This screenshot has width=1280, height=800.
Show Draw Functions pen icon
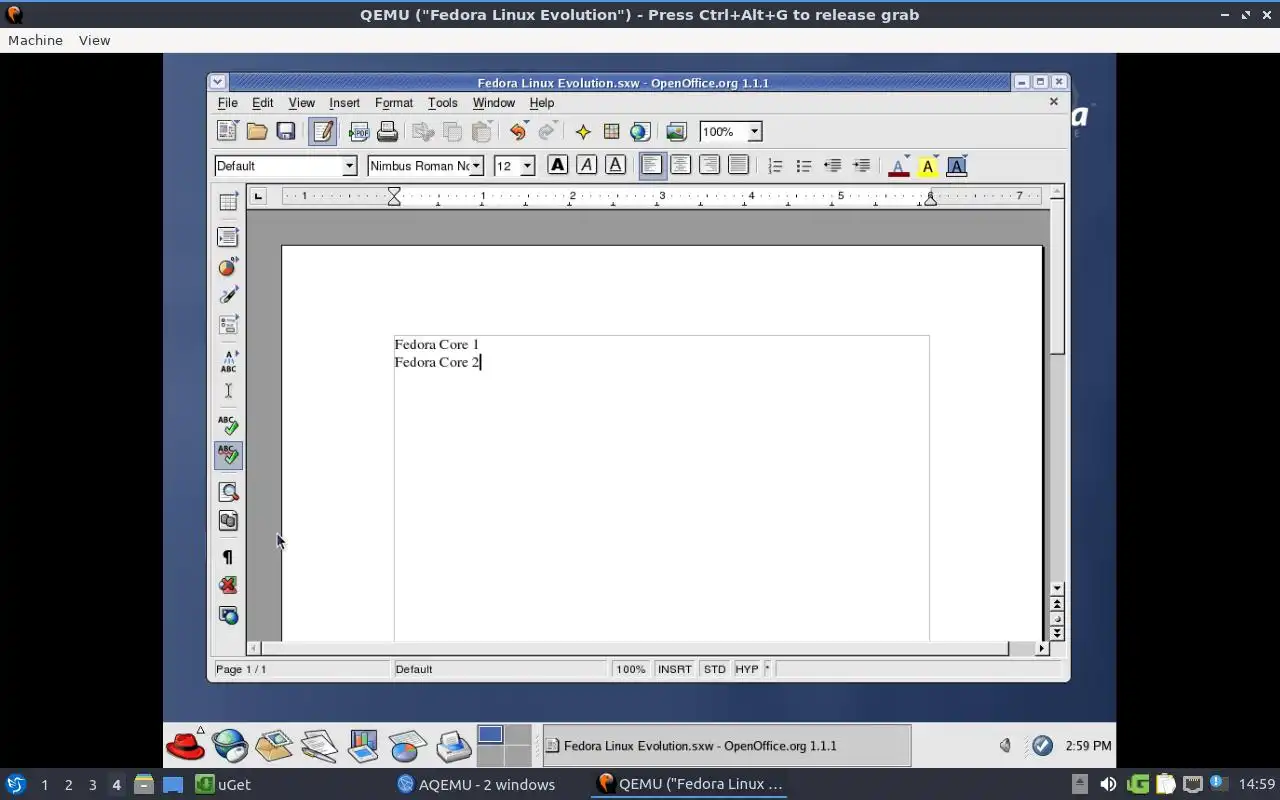click(228, 295)
